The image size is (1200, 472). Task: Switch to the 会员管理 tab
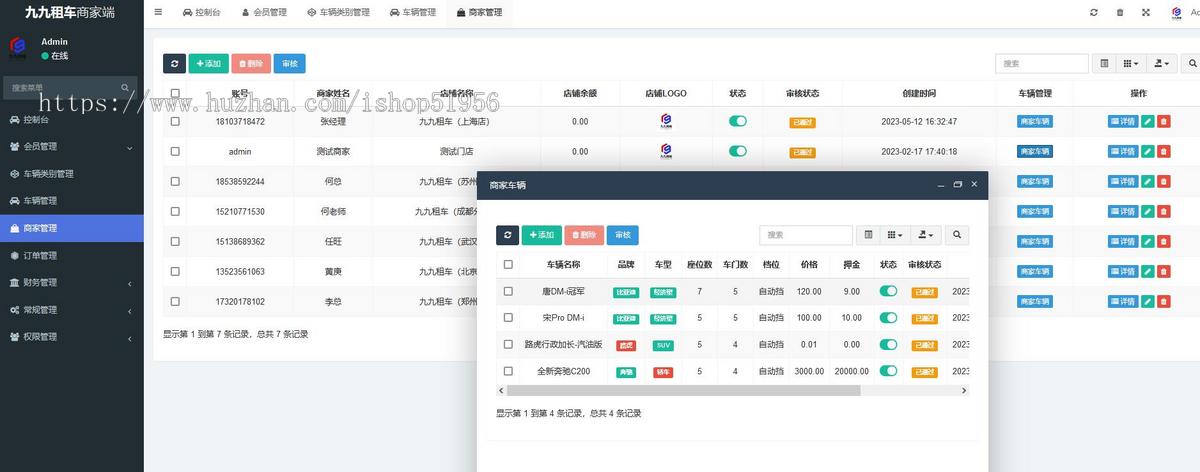[x=264, y=13]
